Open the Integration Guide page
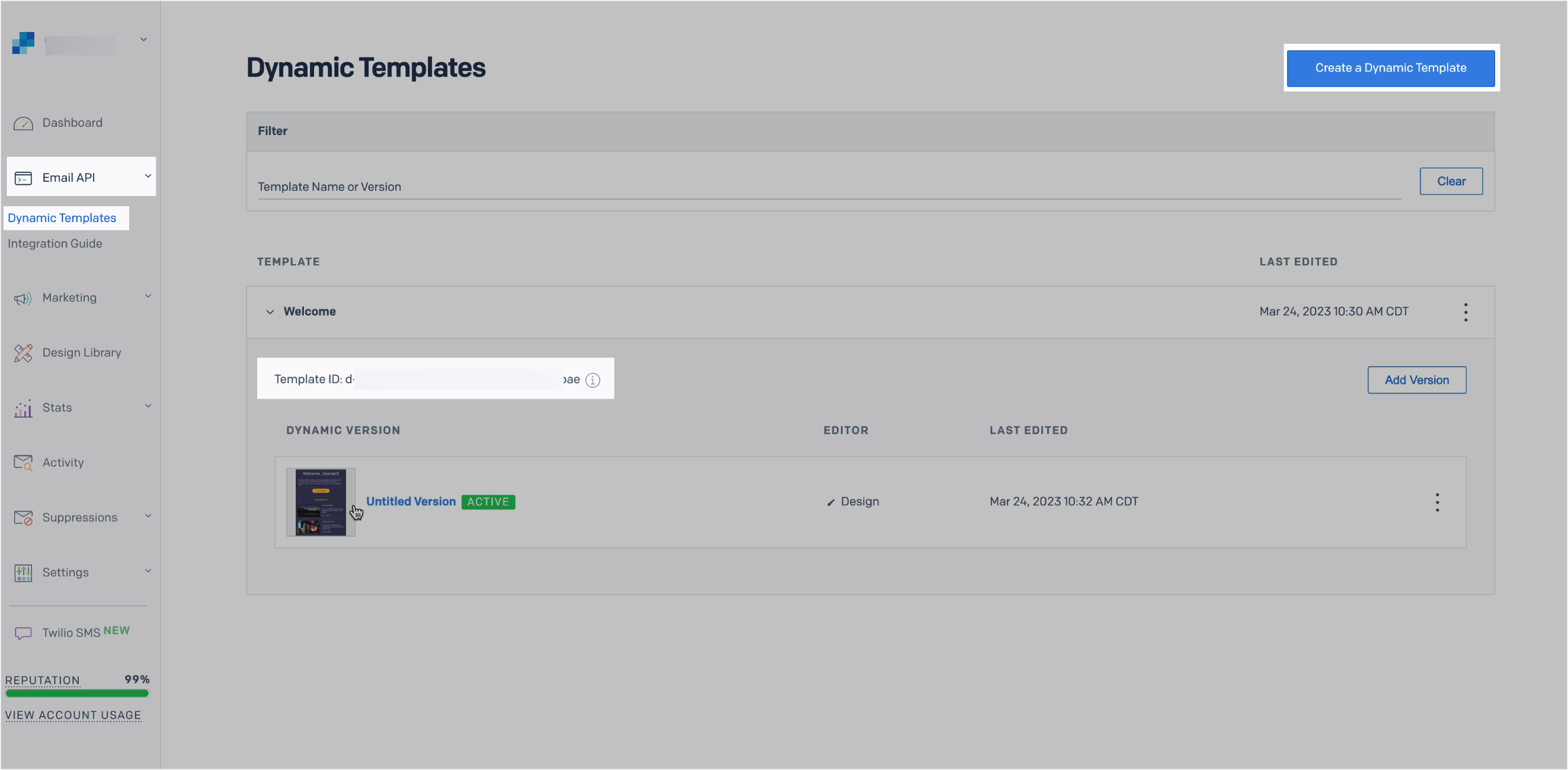Screen dimensions: 1568x770 click(x=55, y=243)
